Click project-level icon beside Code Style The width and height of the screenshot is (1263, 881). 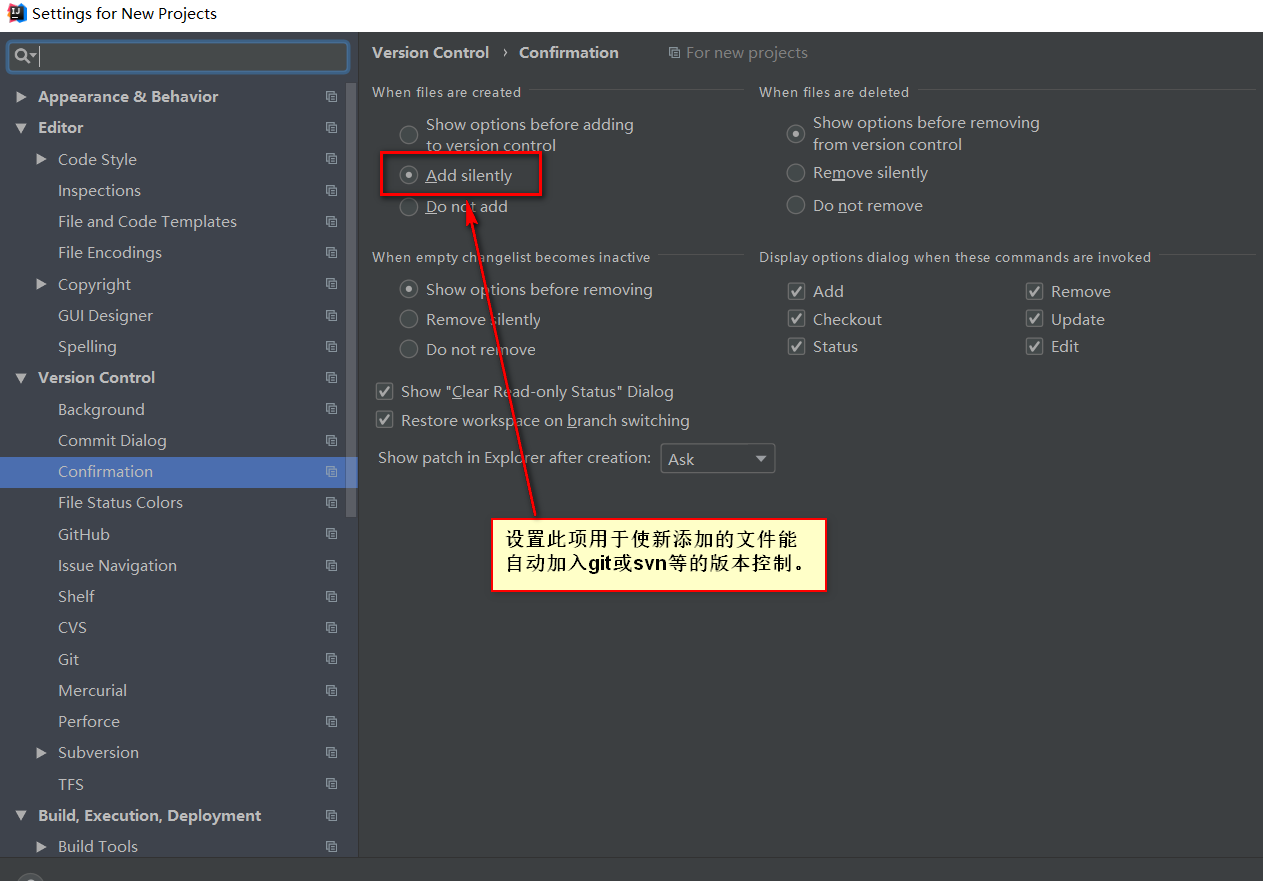point(331,159)
